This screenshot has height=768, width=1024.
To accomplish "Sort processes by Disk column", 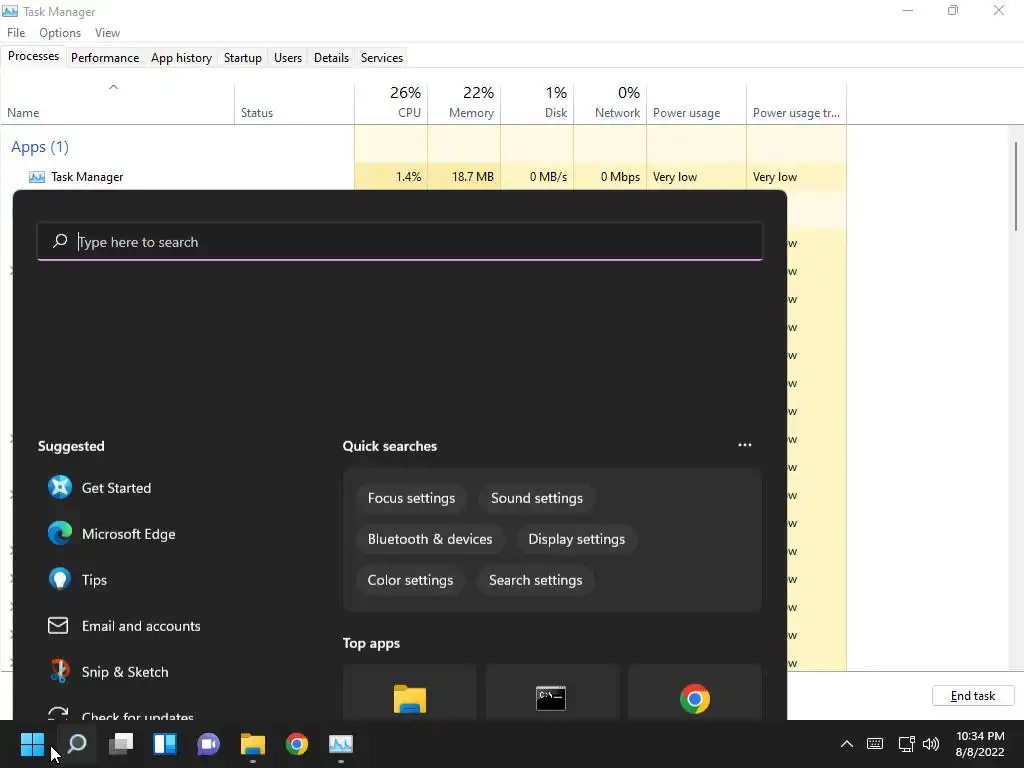I will [537, 103].
